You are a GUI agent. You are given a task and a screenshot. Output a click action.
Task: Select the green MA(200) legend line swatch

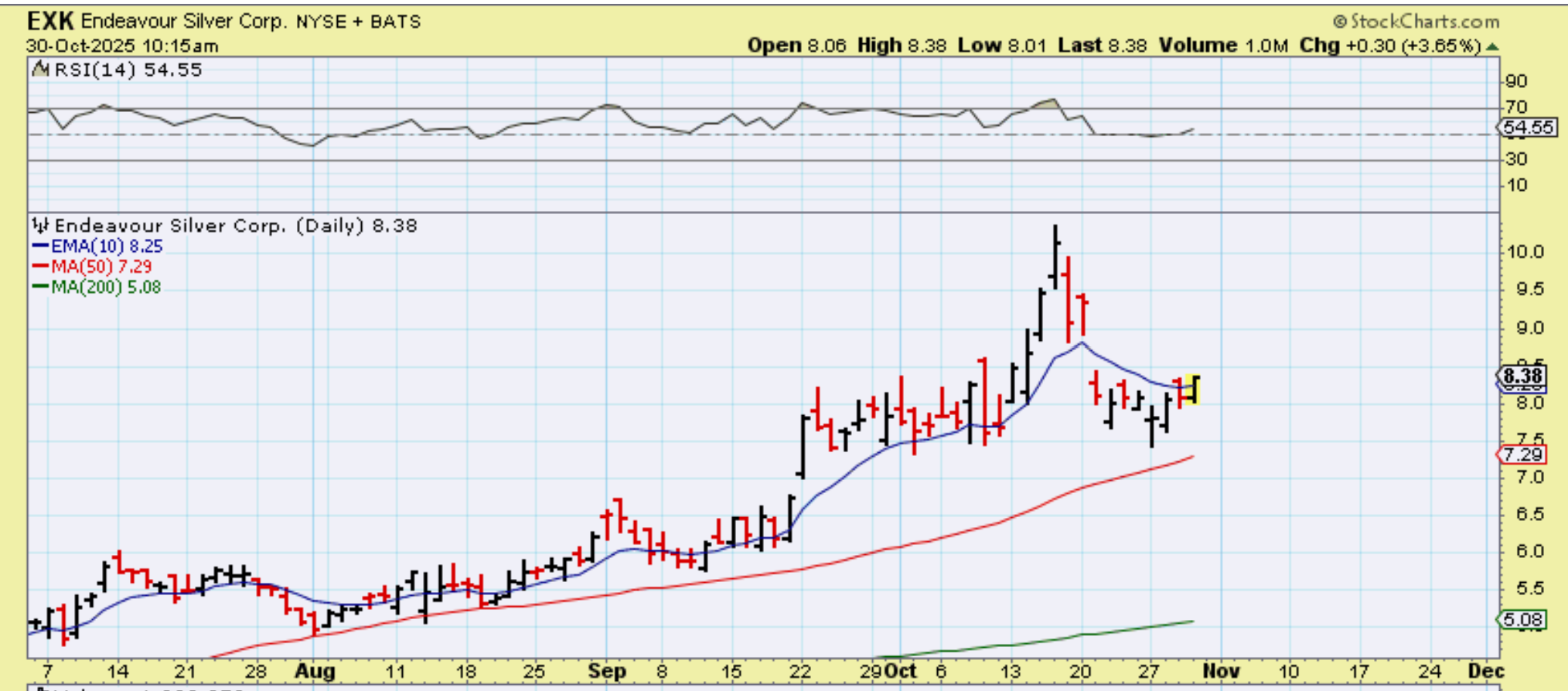pos(41,287)
